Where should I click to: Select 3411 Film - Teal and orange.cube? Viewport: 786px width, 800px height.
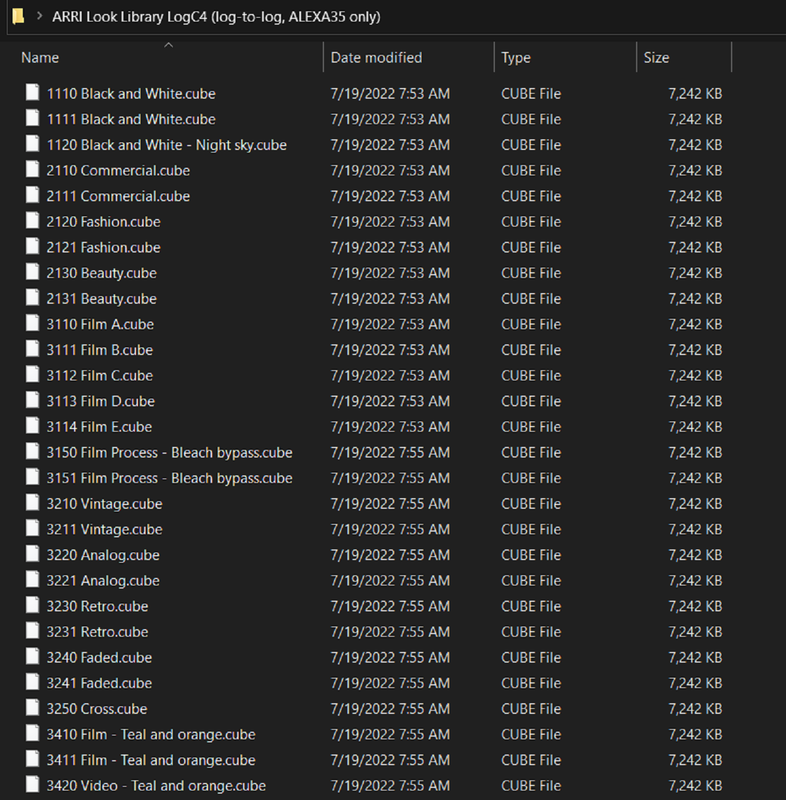click(x=151, y=761)
